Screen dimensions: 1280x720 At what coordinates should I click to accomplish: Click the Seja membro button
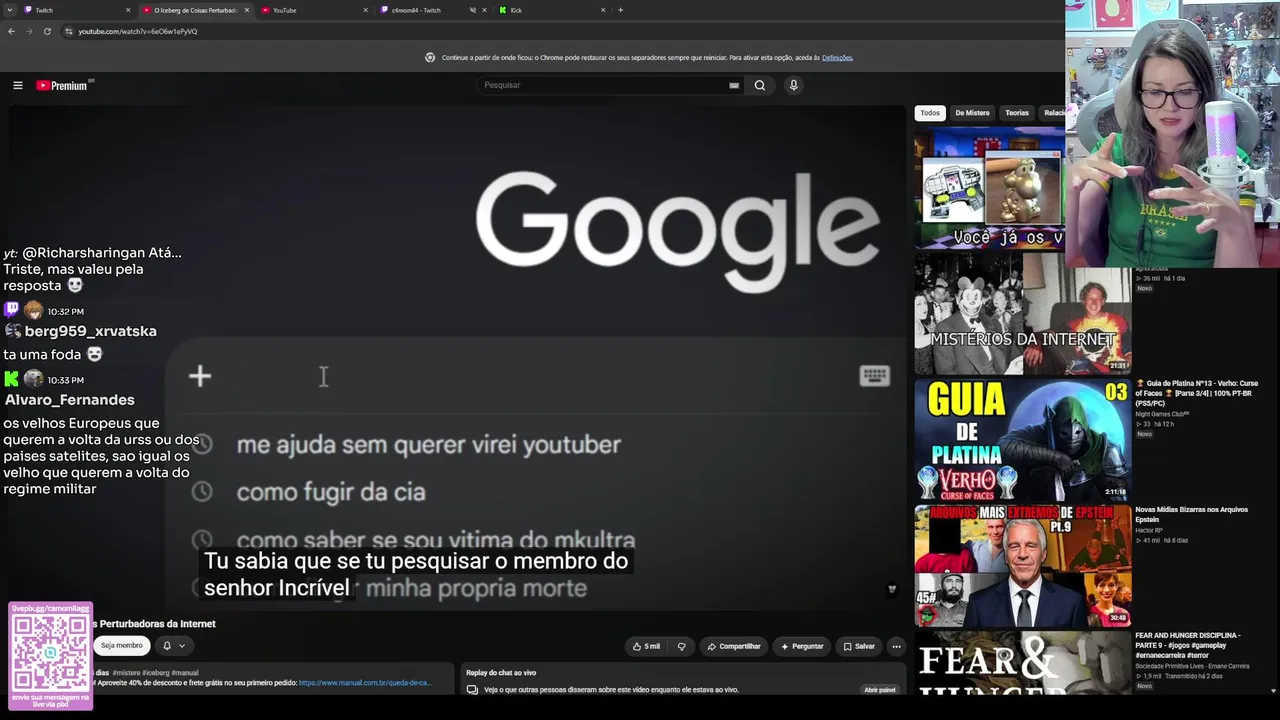click(122, 646)
